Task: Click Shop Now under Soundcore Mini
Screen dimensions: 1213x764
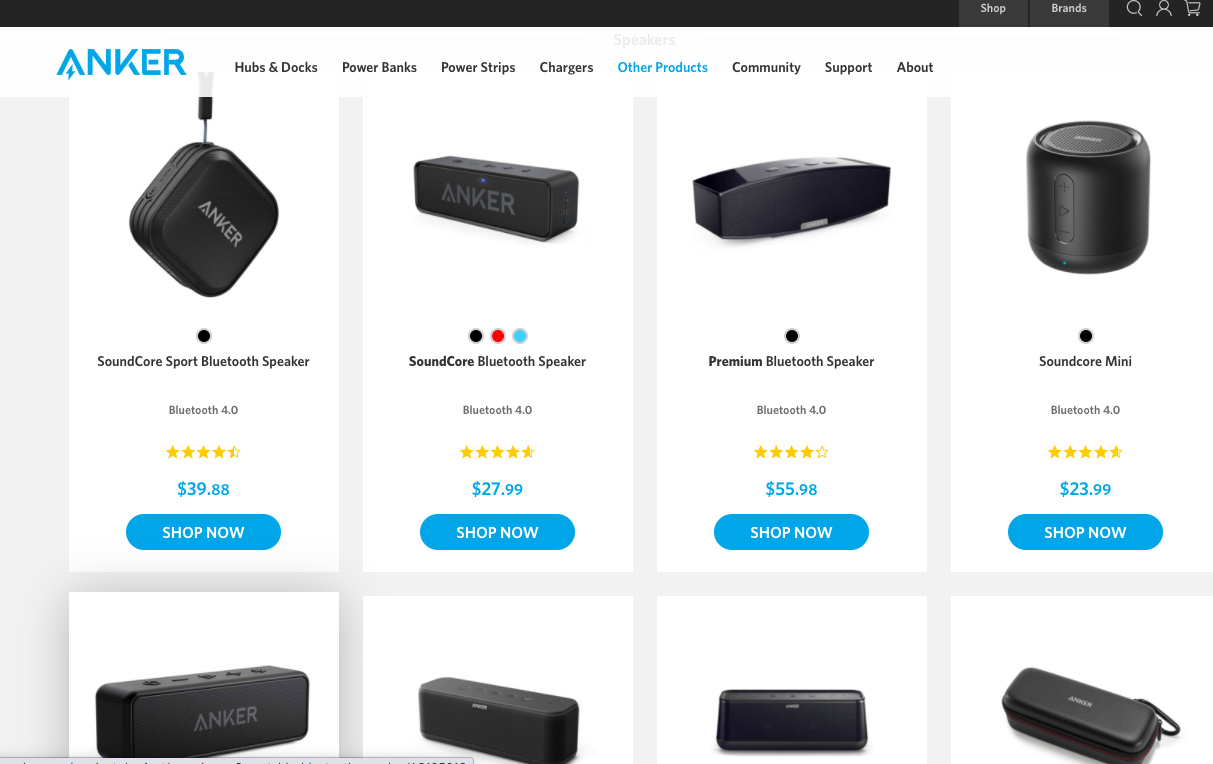Action: 1085,532
